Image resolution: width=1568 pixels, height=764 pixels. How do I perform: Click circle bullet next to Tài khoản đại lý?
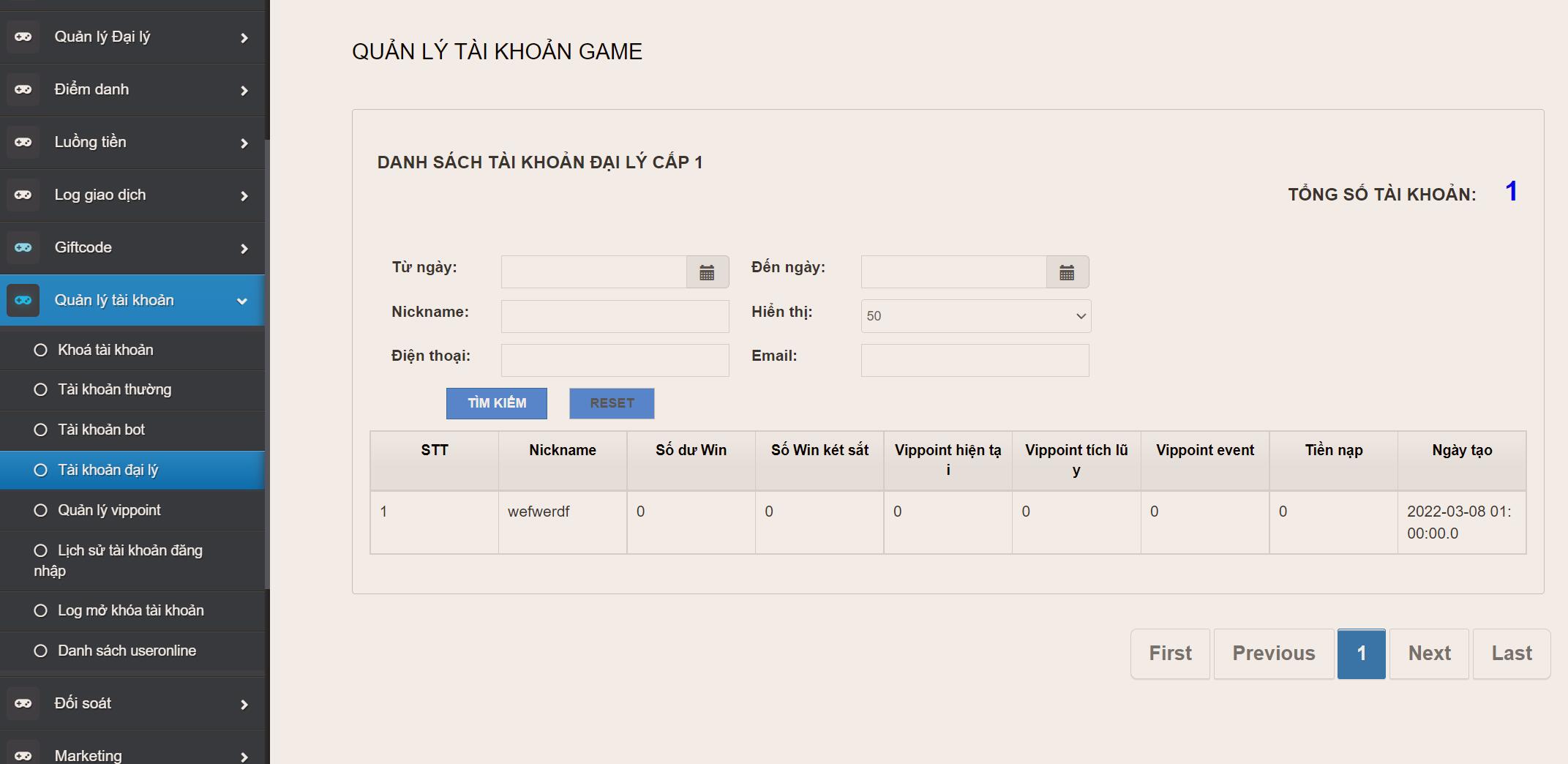[x=41, y=470]
